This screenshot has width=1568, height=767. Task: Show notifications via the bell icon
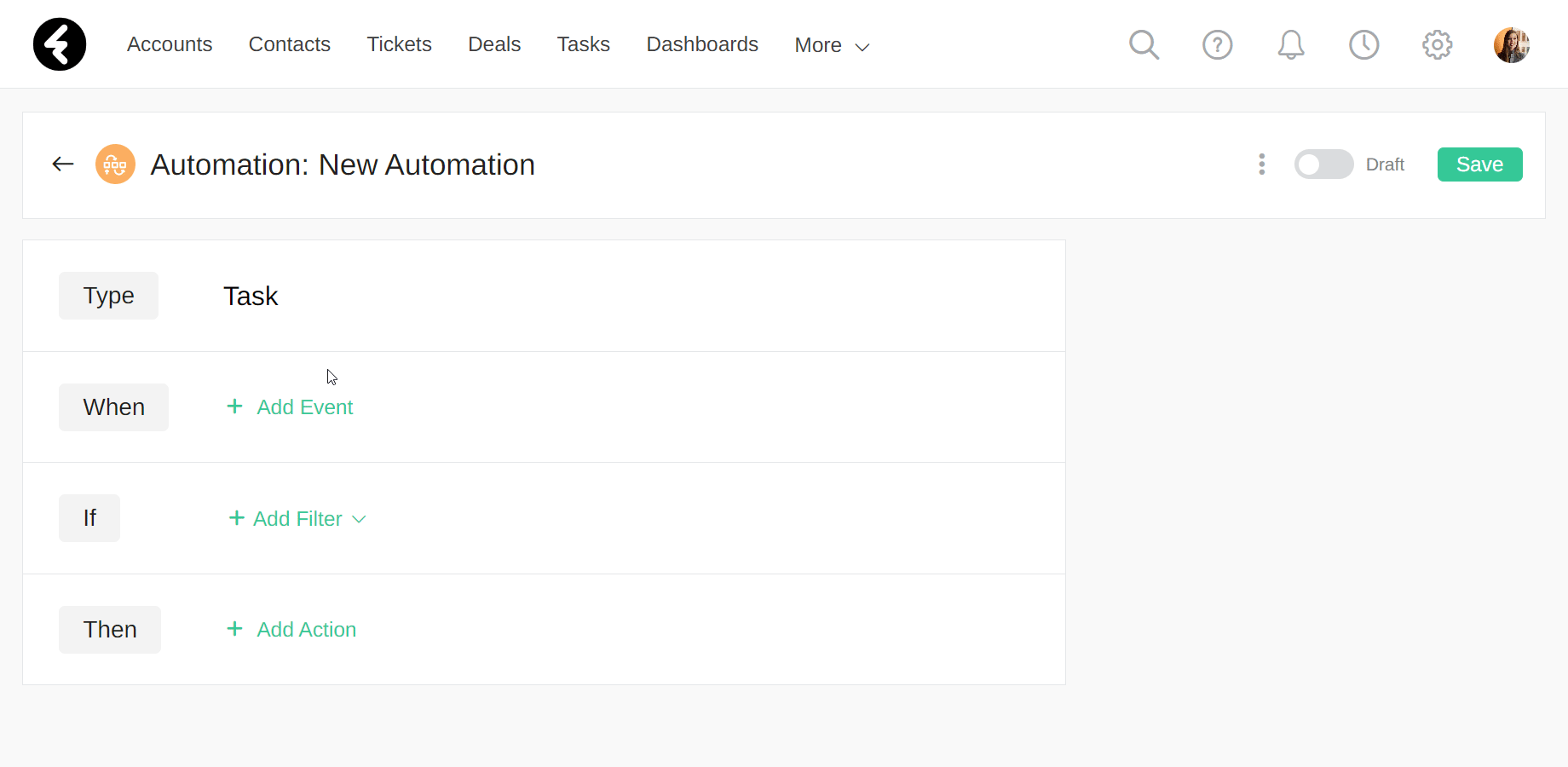[x=1290, y=44]
